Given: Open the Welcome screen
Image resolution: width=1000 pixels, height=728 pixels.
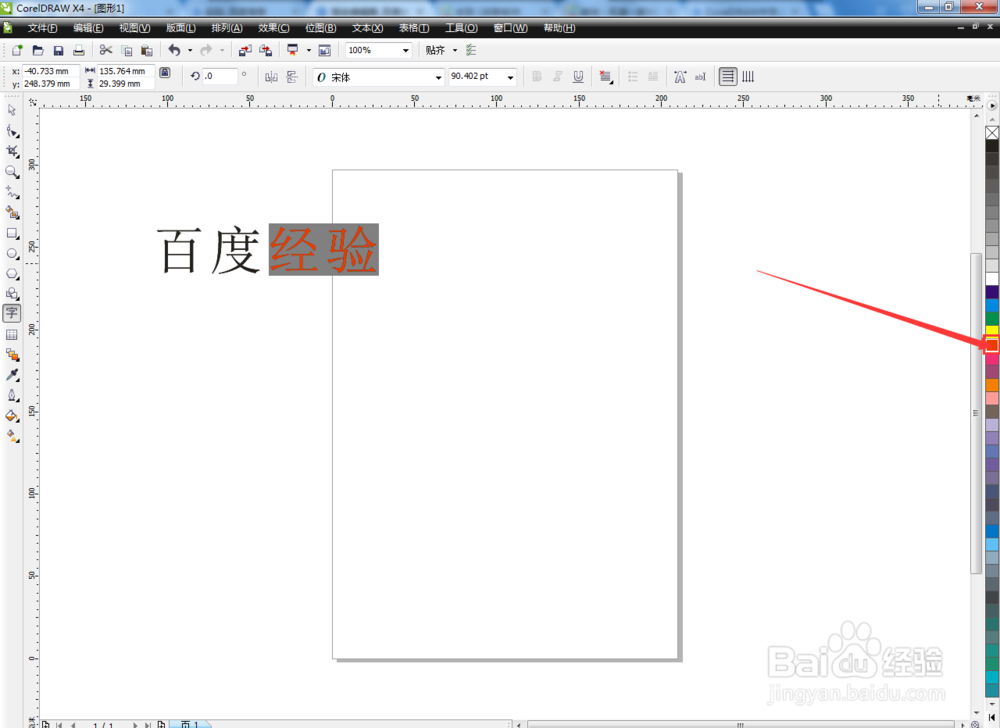Looking at the screenshot, I should point(325,50).
